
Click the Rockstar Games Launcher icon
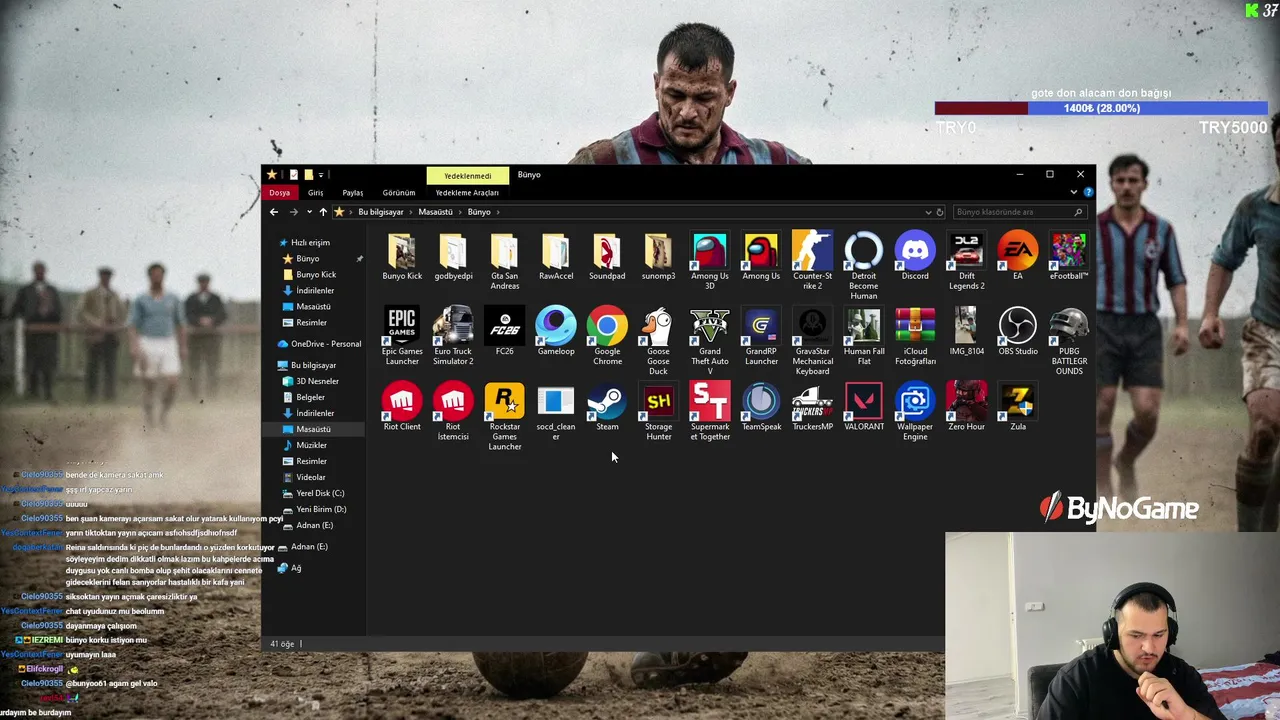point(504,417)
